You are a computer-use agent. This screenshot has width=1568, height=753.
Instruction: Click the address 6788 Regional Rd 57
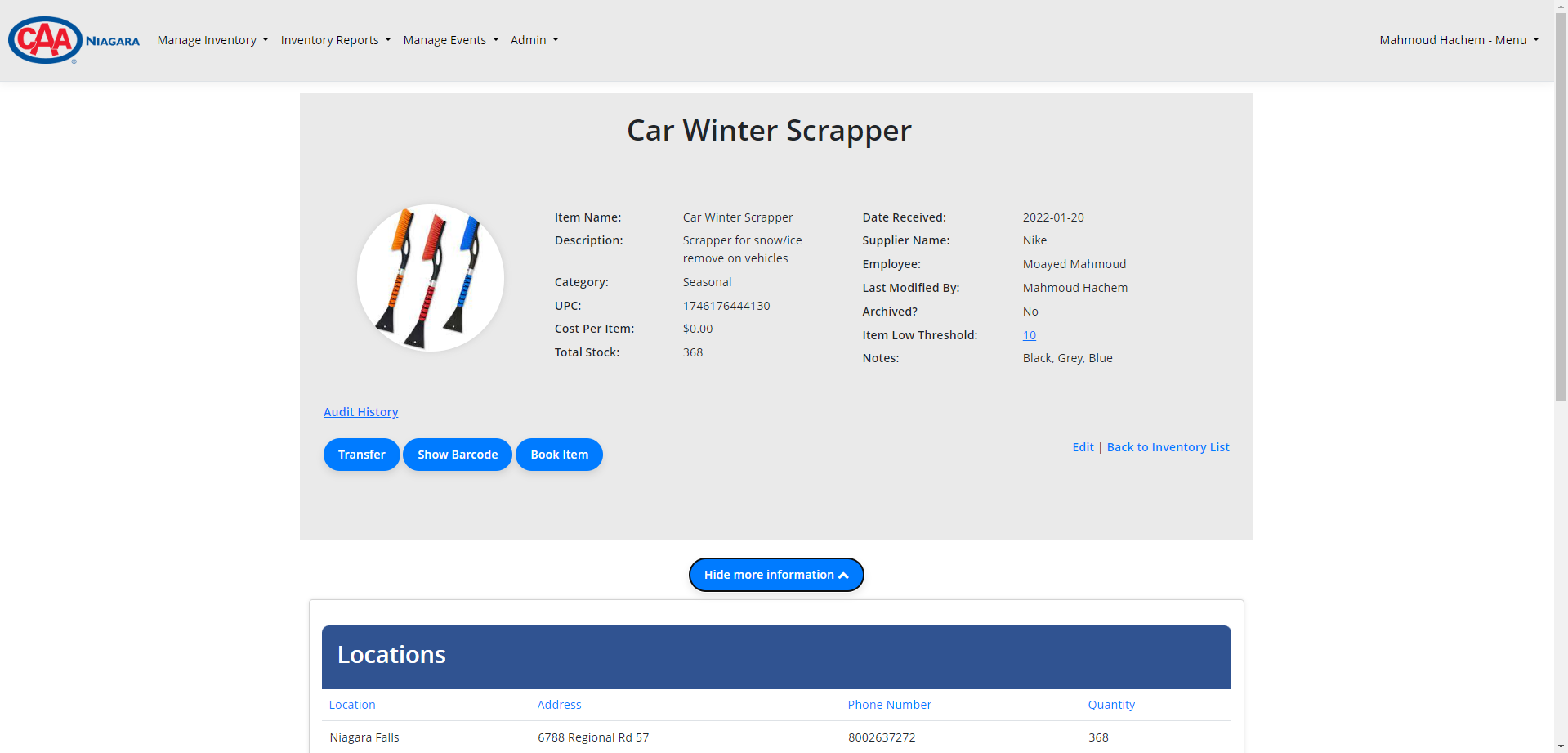tap(593, 737)
